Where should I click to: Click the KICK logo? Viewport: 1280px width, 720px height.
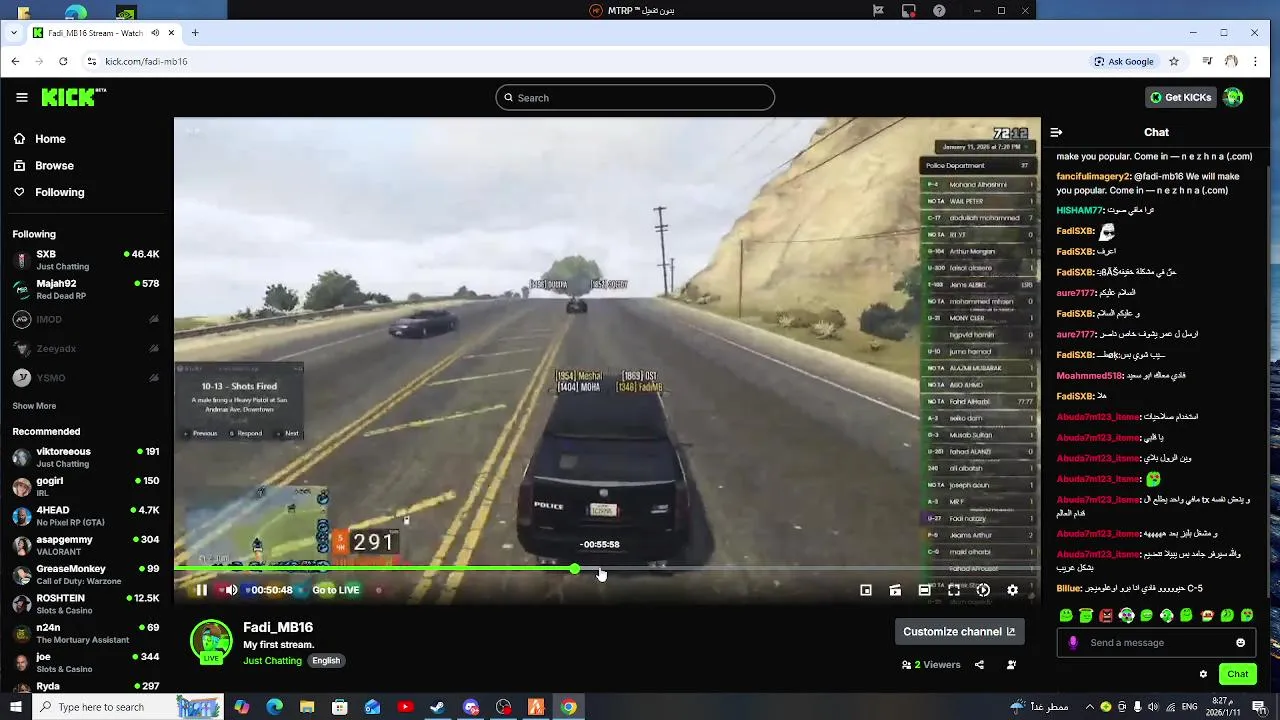click(x=73, y=97)
